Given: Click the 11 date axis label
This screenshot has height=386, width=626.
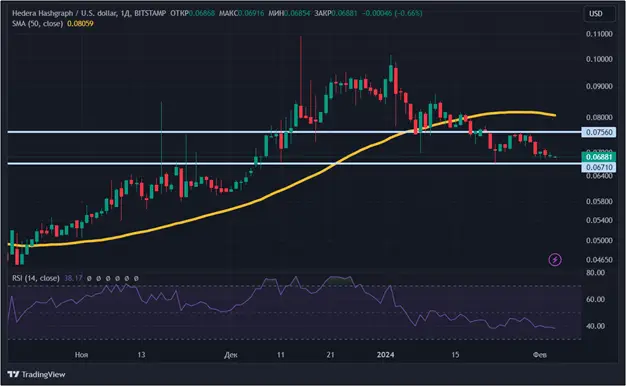Looking at the screenshot, I should pyautogui.click(x=281, y=355).
